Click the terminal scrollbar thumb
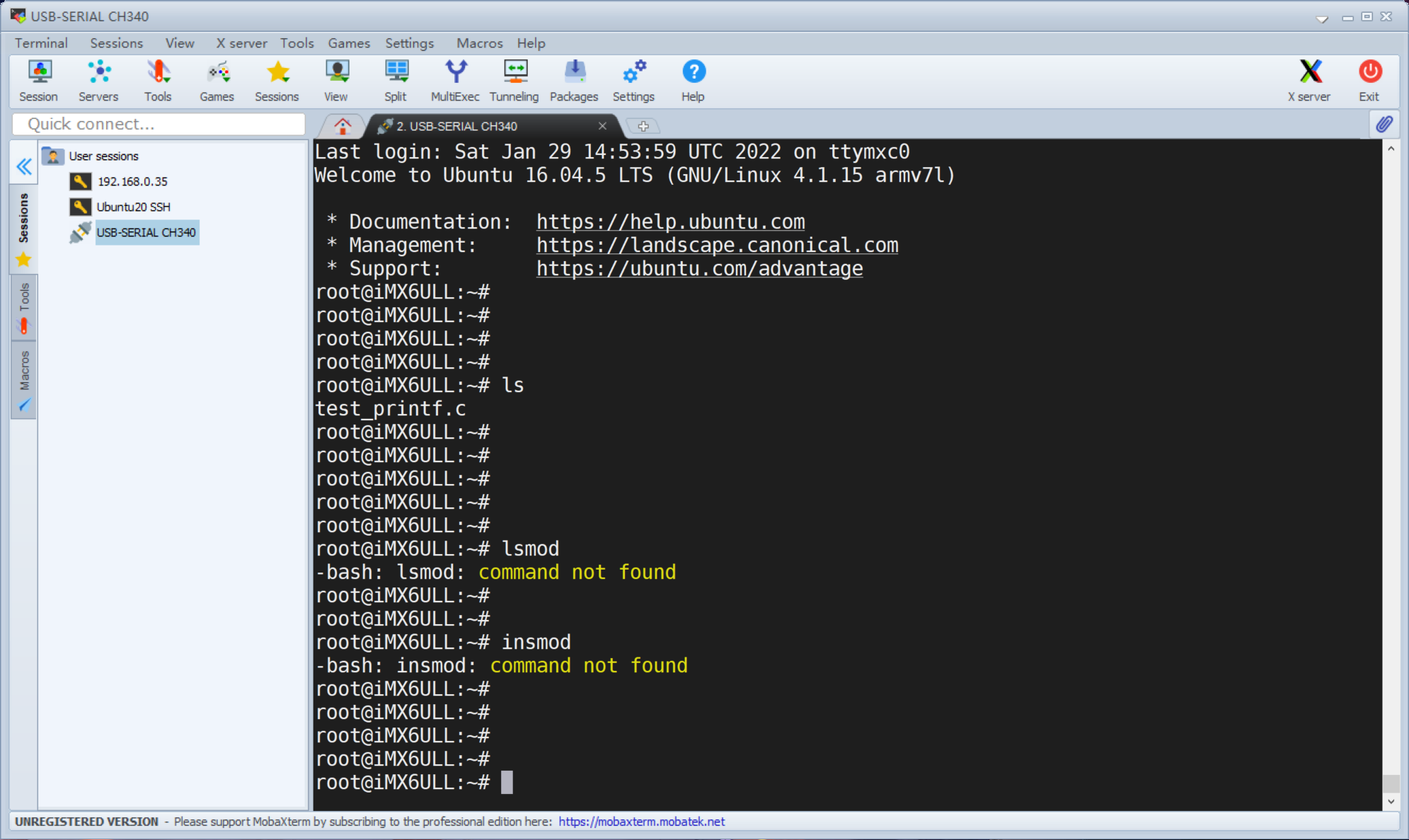The height and width of the screenshot is (840, 1409). [x=1391, y=783]
